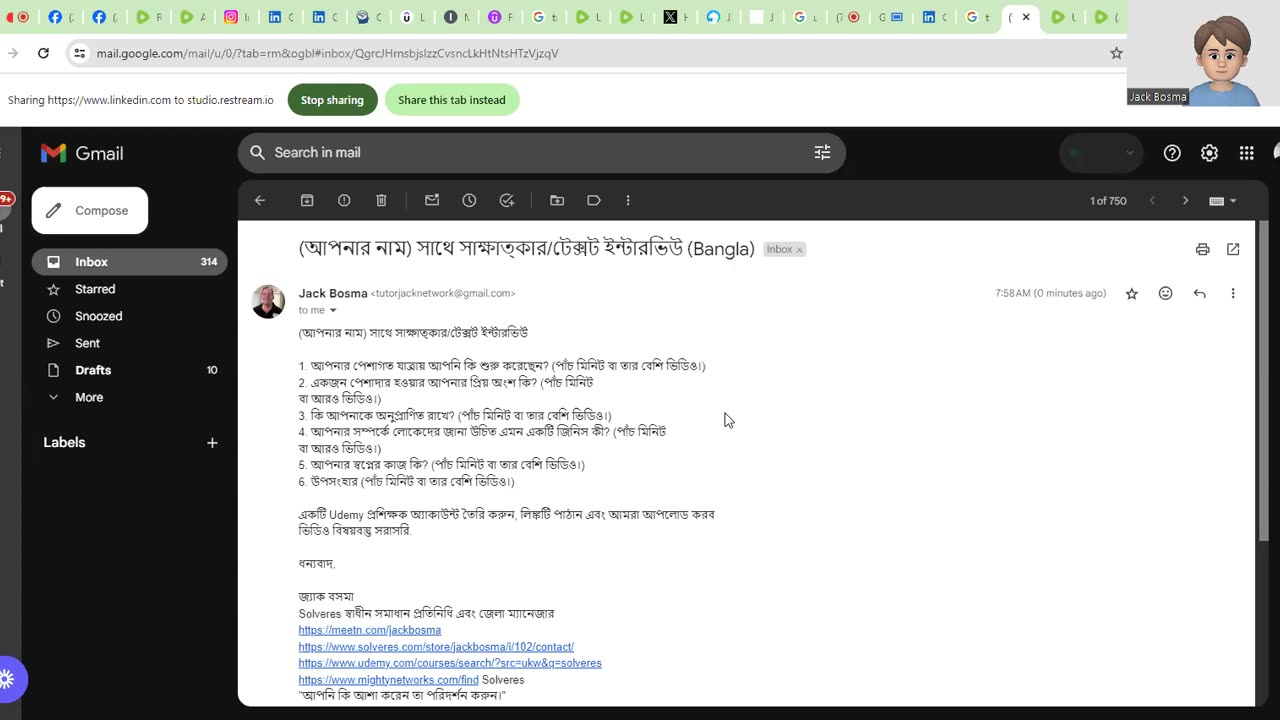Open the email in a new window

click(x=1233, y=249)
